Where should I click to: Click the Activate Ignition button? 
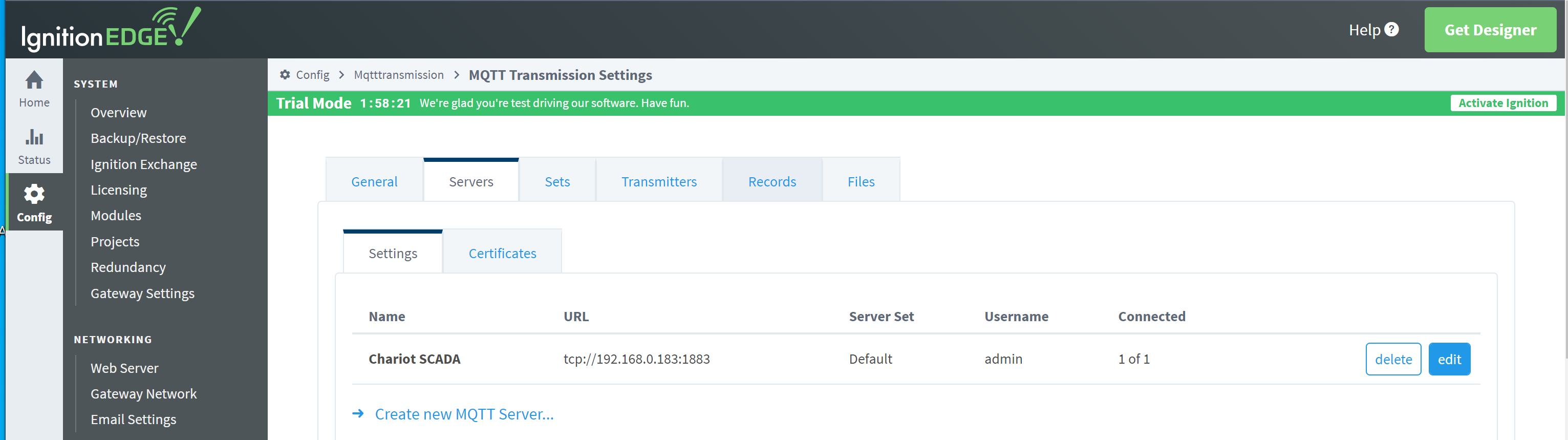(x=1503, y=103)
